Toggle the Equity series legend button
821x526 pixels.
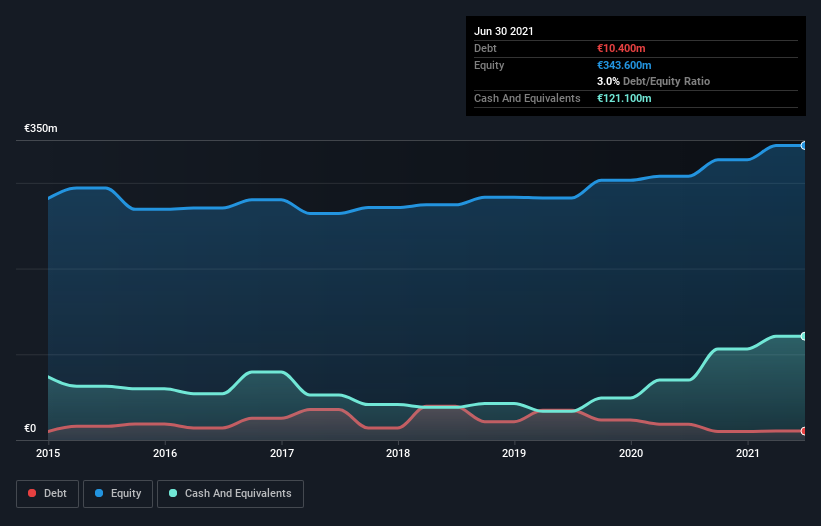118,494
